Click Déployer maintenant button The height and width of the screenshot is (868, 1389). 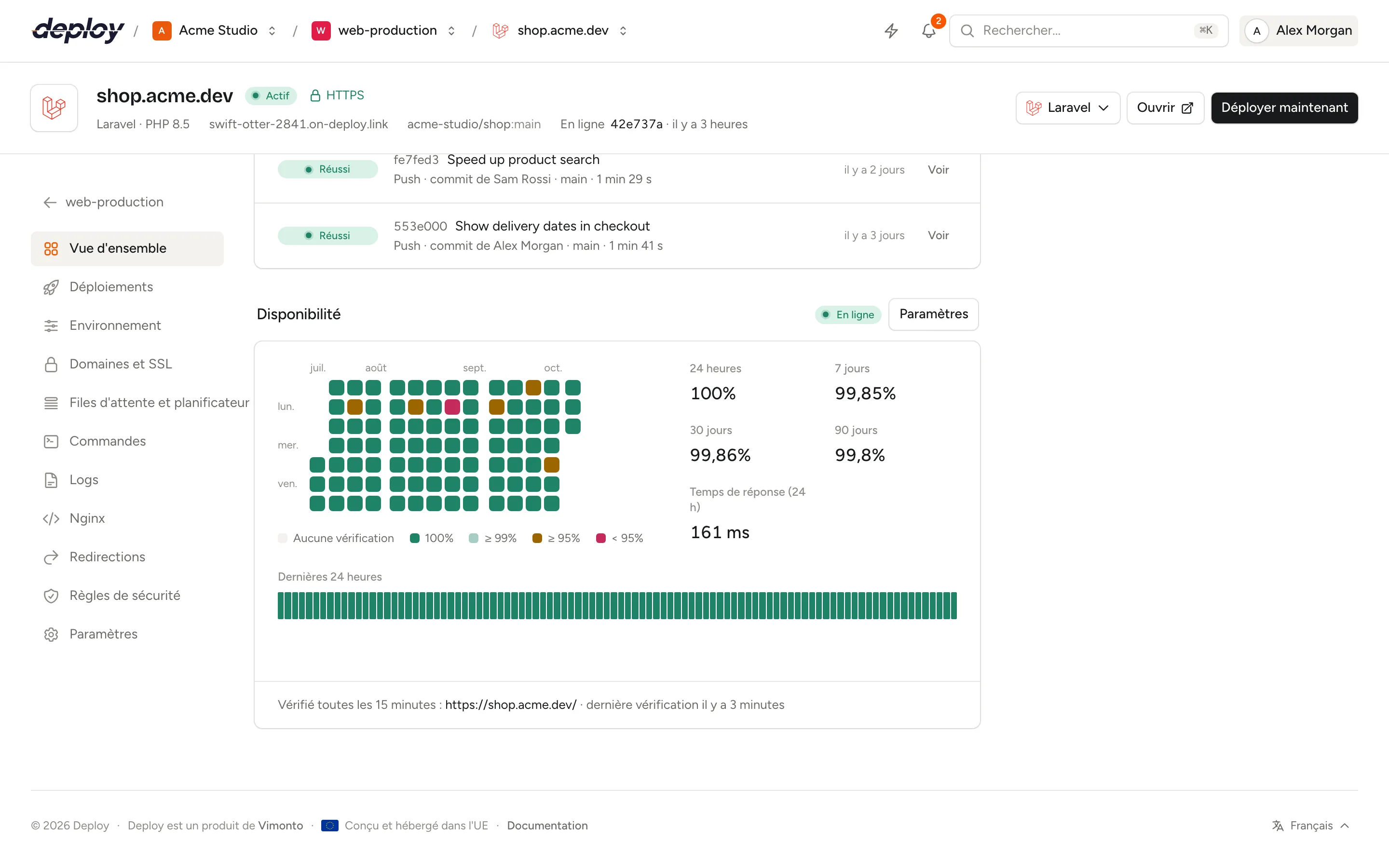coord(1284,108)
